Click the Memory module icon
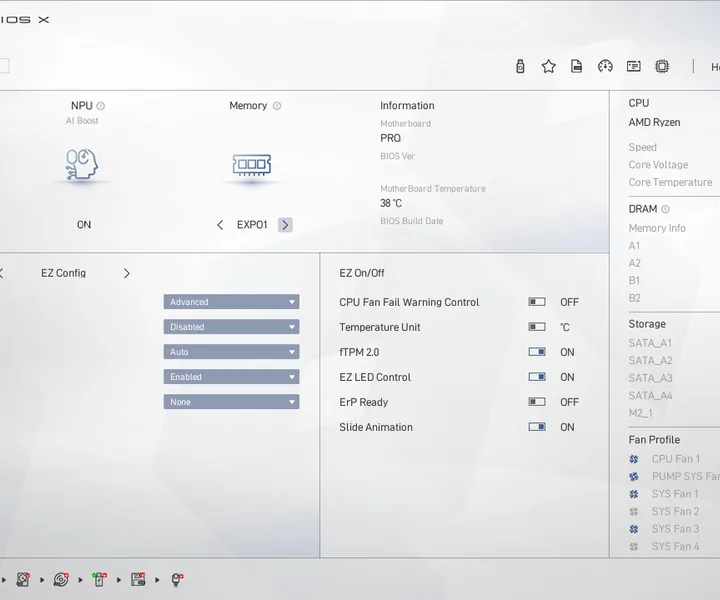 (x=252, y=165)
